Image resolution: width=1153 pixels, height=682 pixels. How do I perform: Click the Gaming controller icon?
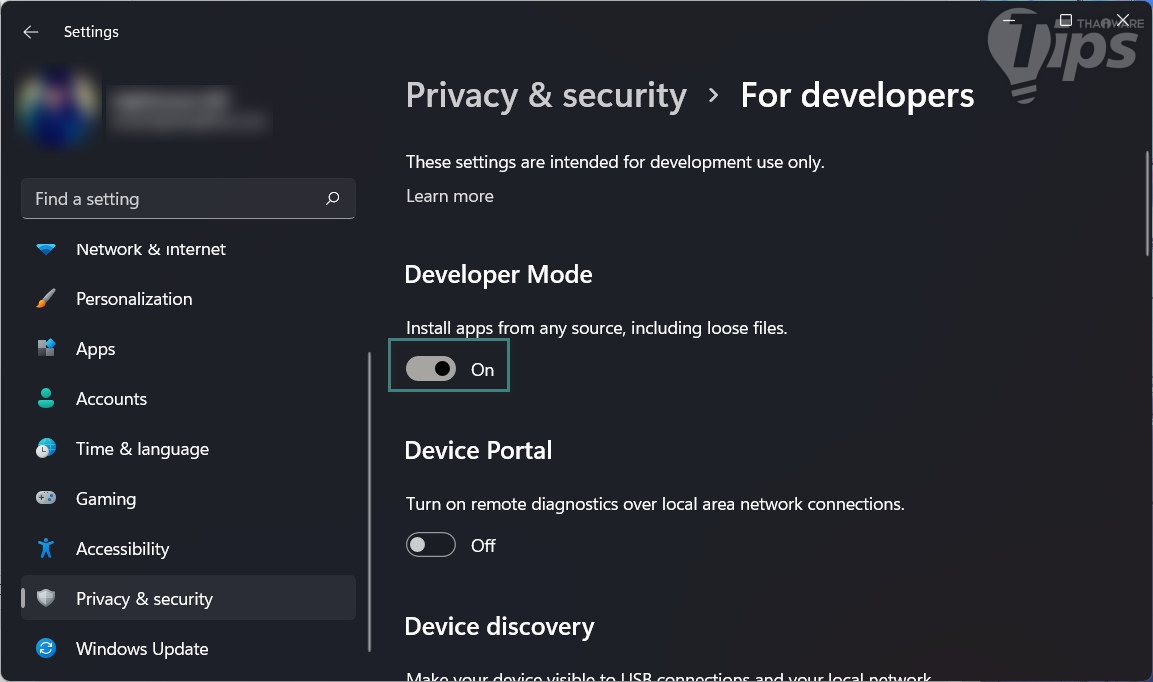(x=46, y=499)
